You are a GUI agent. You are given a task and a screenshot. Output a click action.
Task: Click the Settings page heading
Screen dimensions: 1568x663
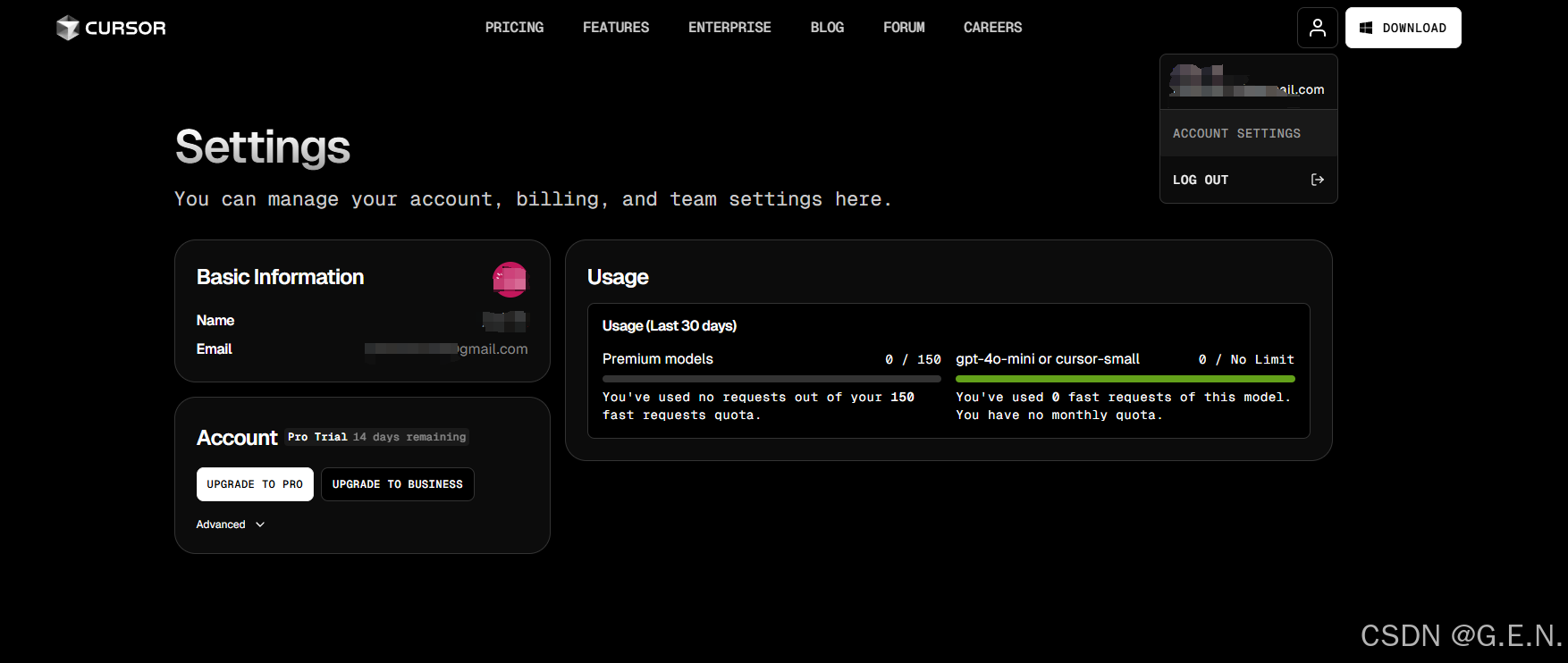tap(263, 147)
